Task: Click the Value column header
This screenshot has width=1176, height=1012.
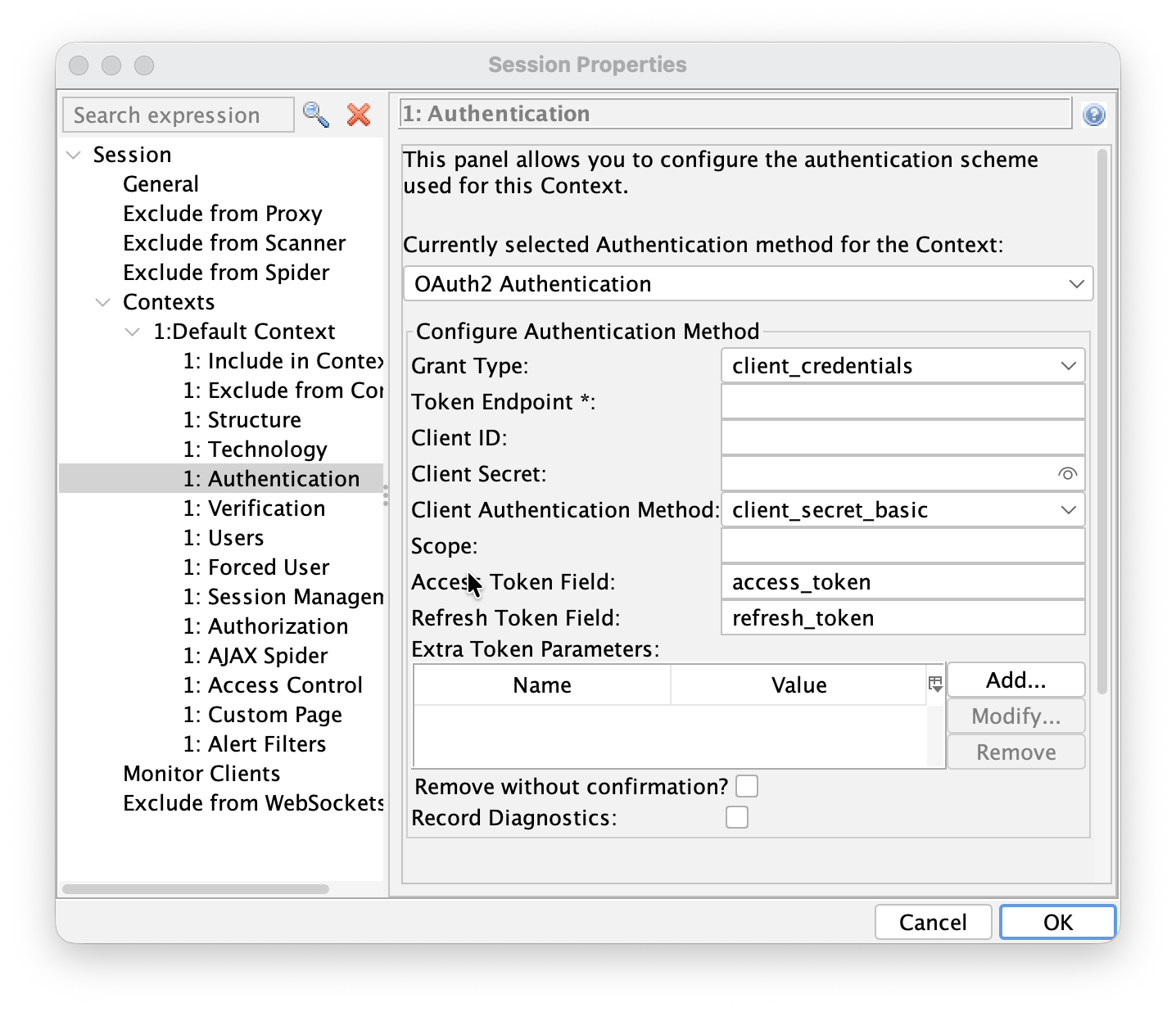Action: point(798,685)
